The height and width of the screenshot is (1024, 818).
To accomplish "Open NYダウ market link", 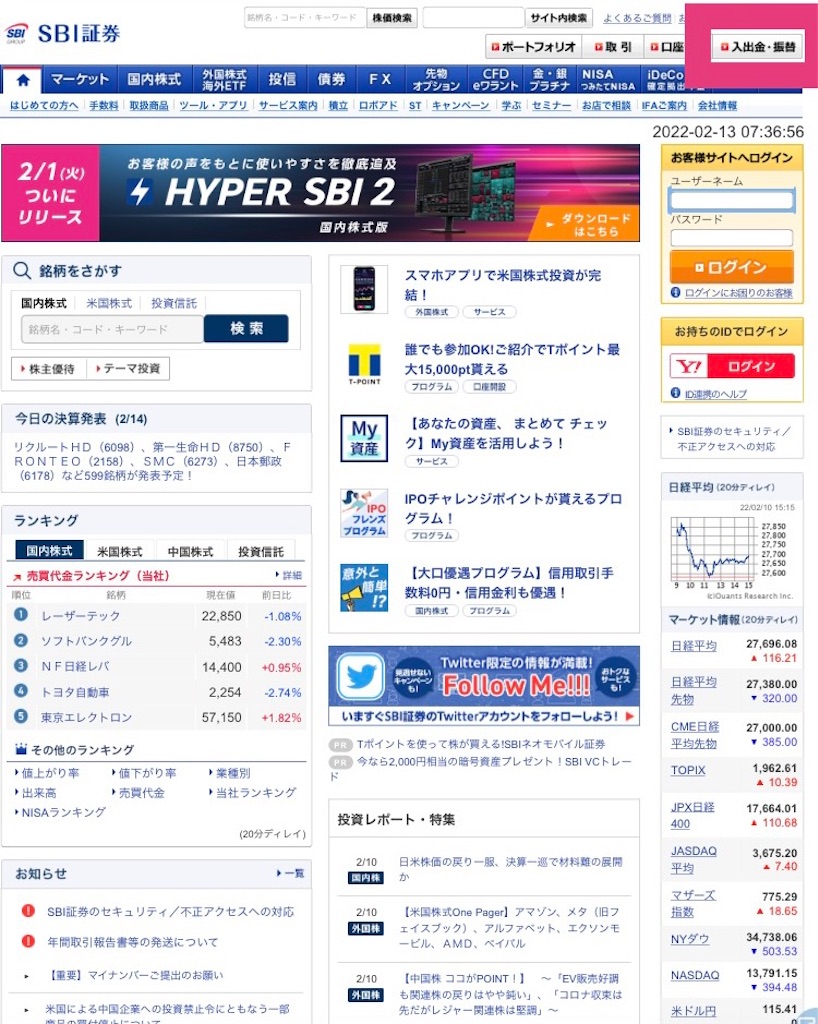I will (x=690, y=939).
